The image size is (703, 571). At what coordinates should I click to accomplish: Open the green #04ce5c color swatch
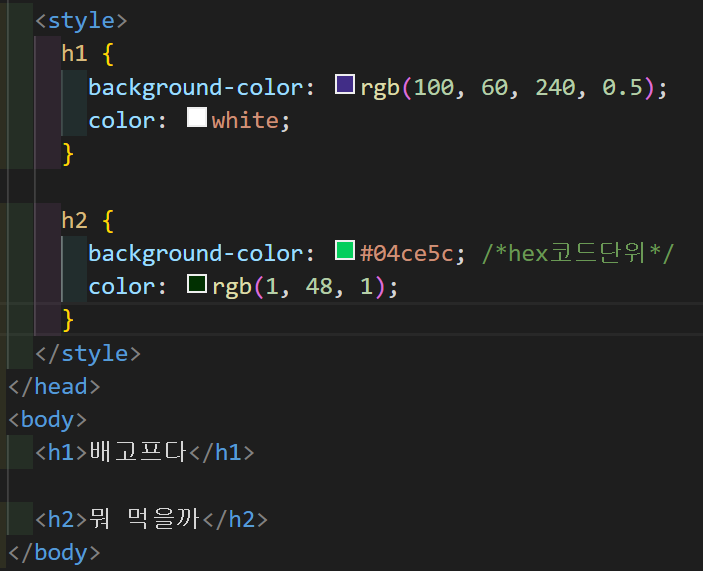pyautogui.click(x=345, y=250)
